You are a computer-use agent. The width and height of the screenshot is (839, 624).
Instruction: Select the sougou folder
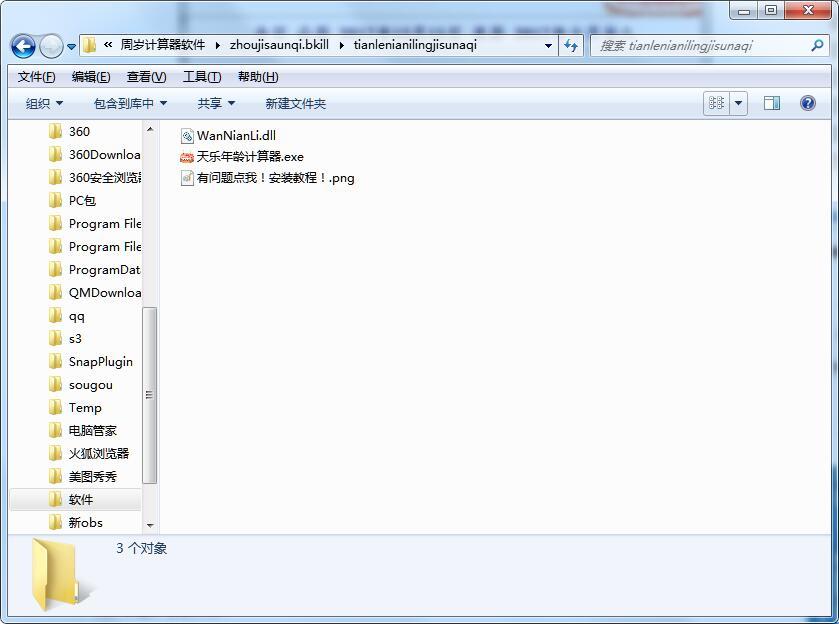pyautogui.click(x=90, y=385)
